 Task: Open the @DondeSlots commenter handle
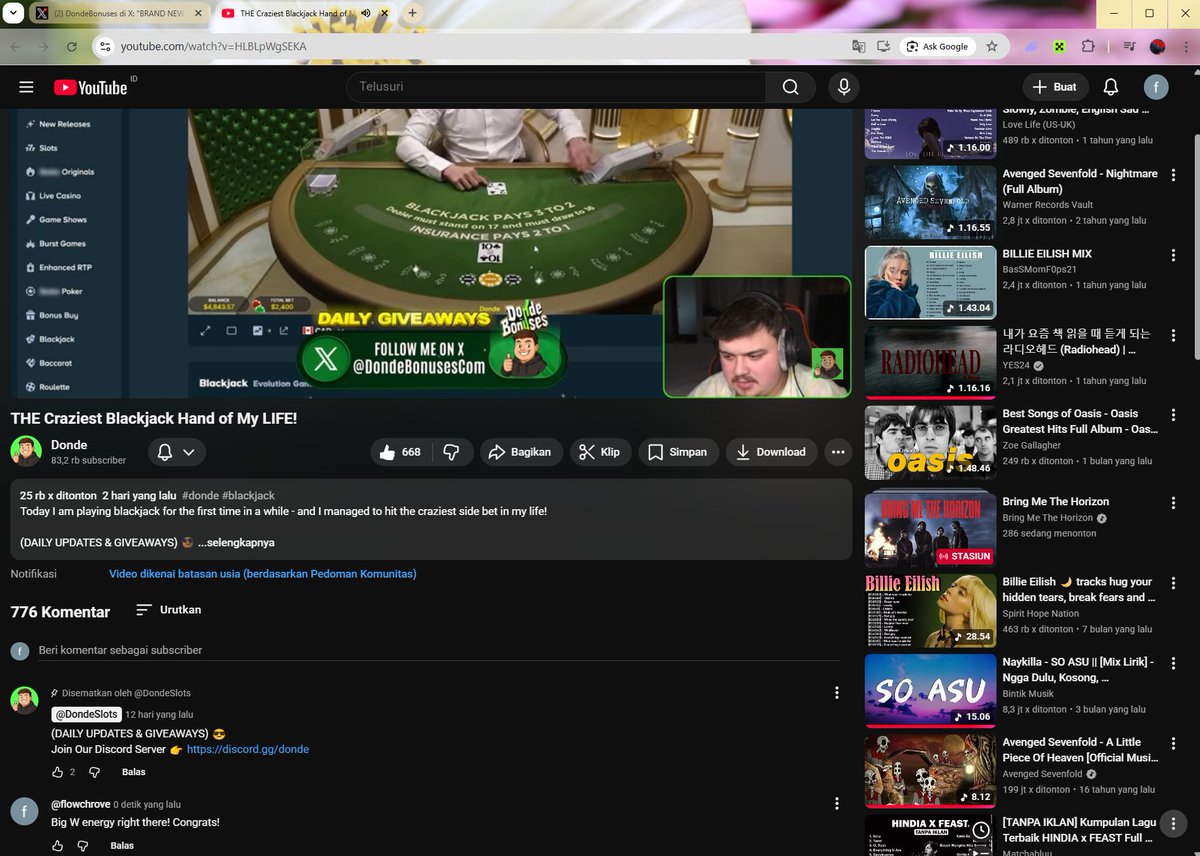[x=87, y=715]
